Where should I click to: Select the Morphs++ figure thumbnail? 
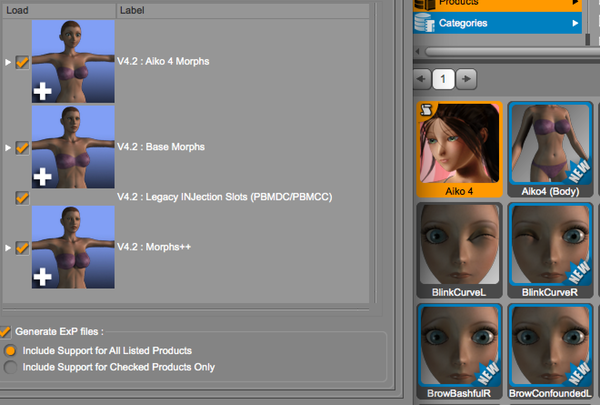(73, 247)
